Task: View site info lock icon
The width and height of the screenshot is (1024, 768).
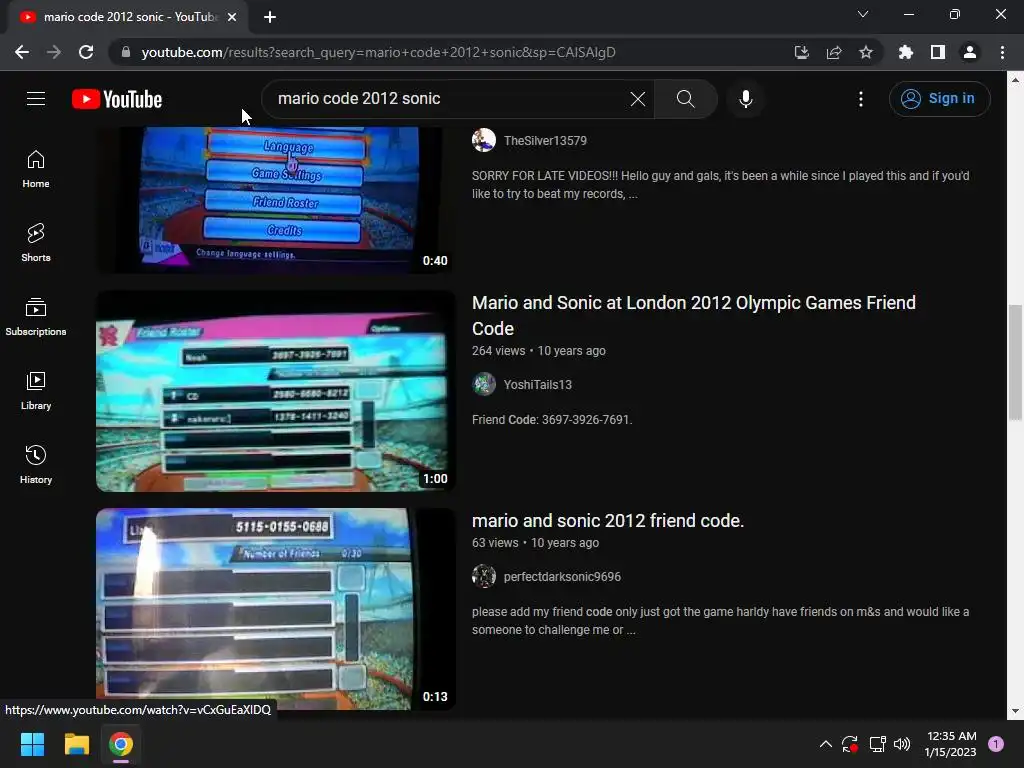Action: point(126,52)
